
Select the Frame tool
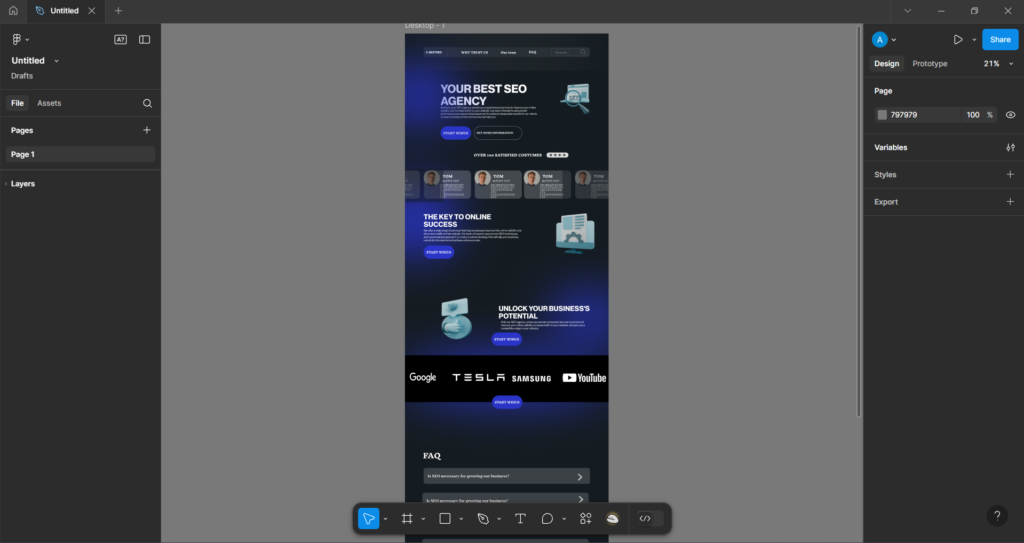click(x=407, y=518)
